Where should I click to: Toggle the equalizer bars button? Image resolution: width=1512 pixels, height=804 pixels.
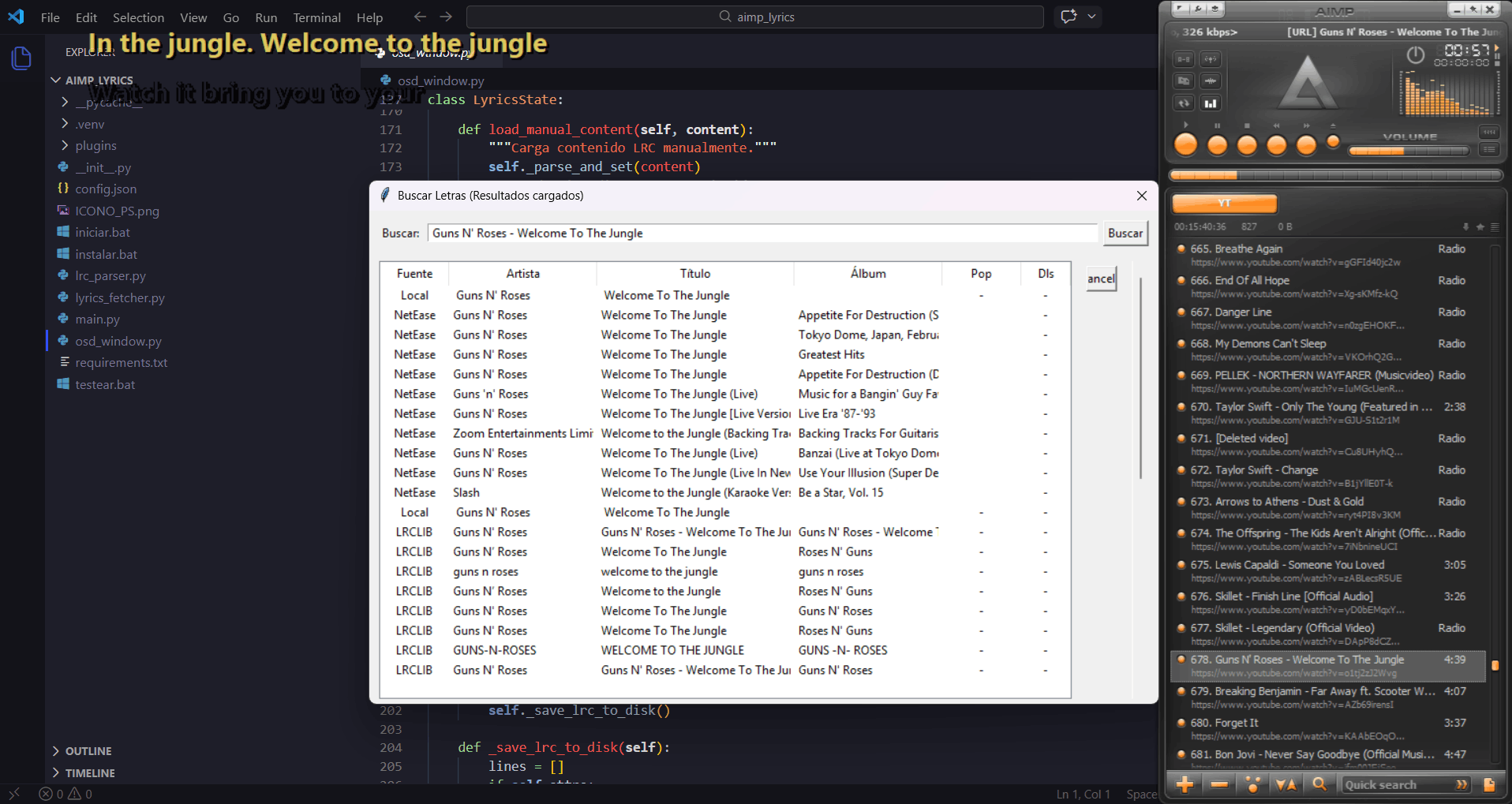[1210, 103]
